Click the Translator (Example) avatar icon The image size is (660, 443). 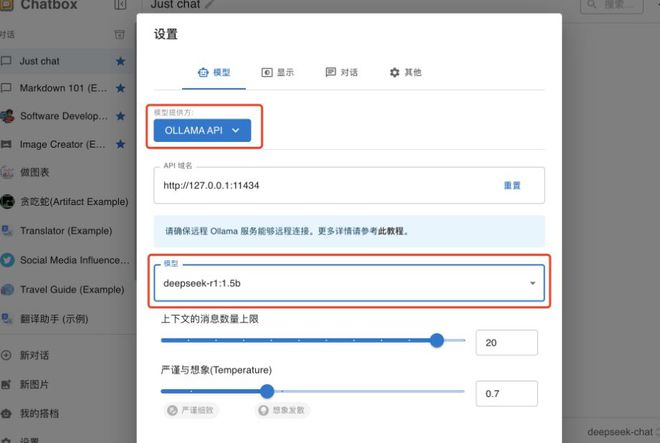coord(7,231)
